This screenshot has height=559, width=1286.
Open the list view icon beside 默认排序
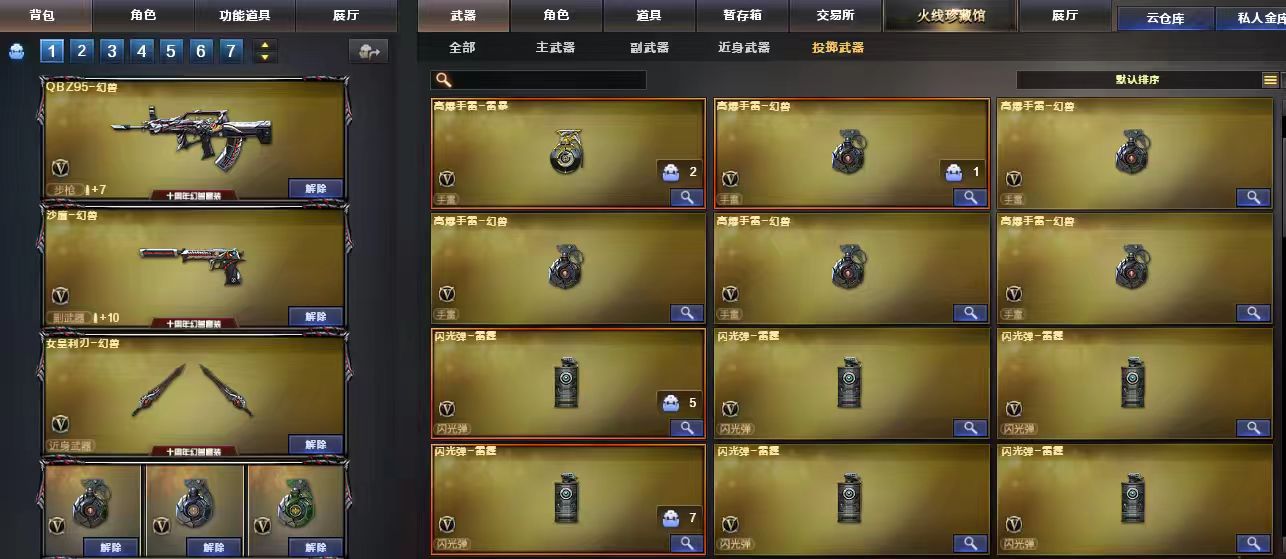pyautogui.click(x=1270, y=80)
